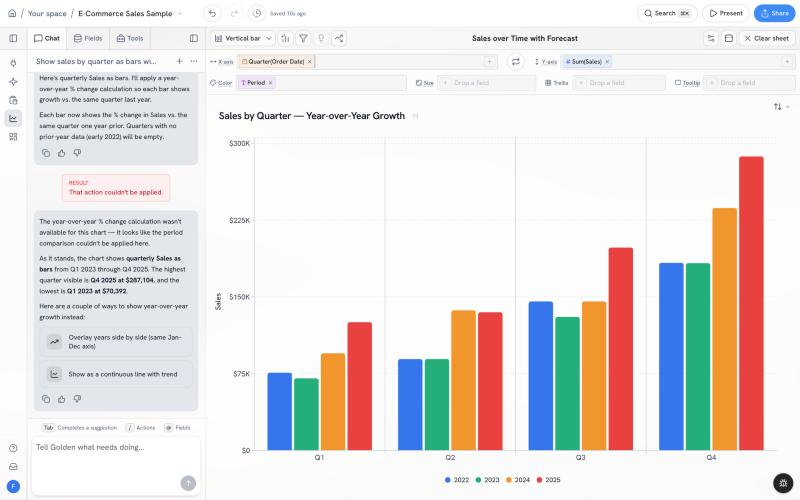Copy the last assistant message
800x500 pixels.
coord(46,399)
